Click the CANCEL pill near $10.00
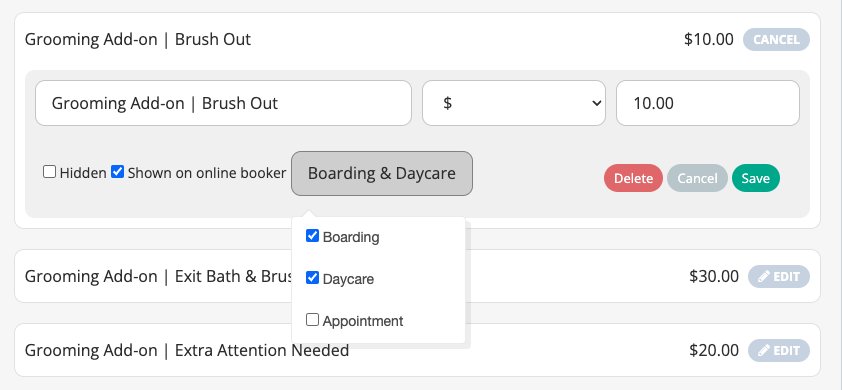The height and width of the screenshot is (390, 842). click(776, 40)
